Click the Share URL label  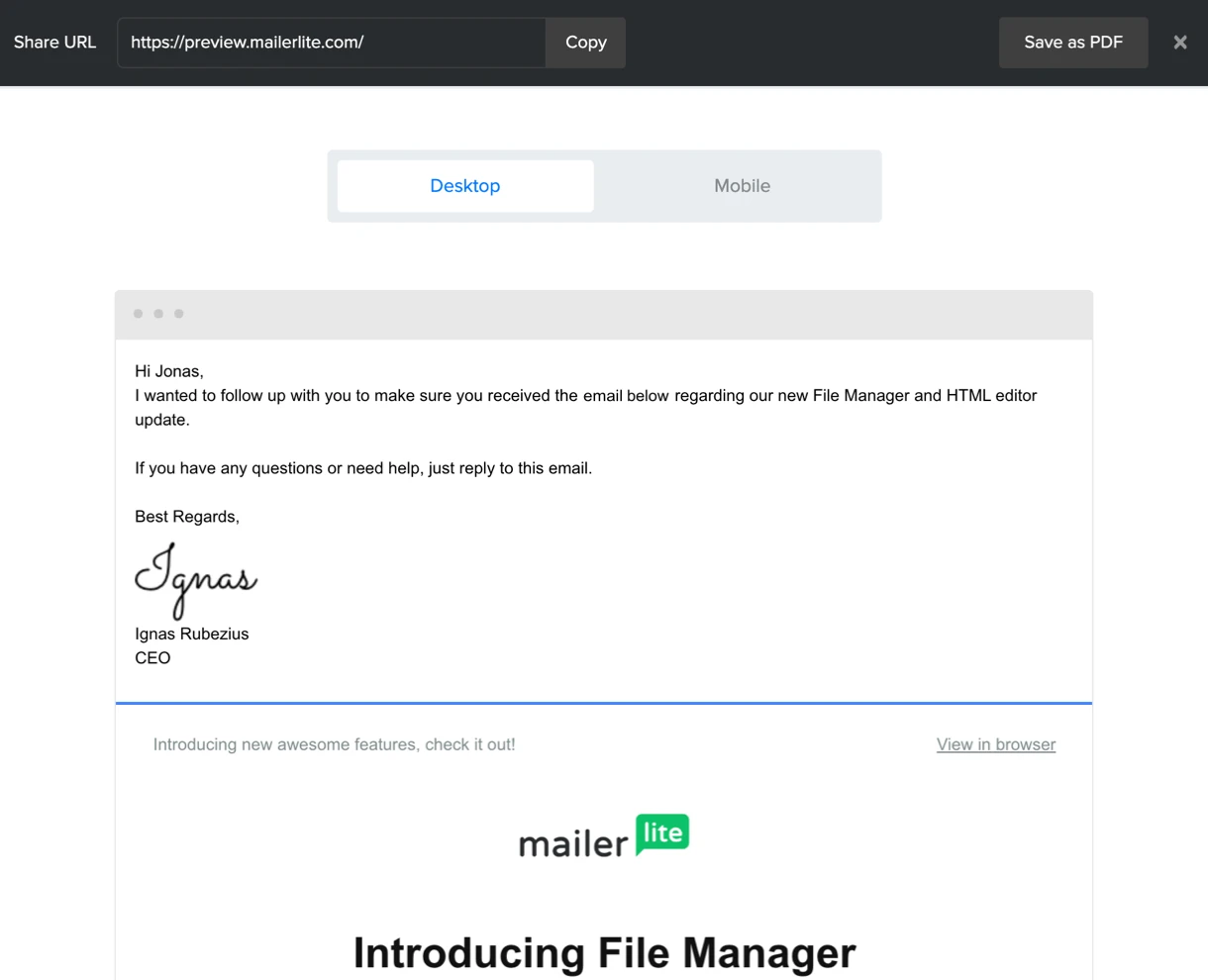pos(54,43)
